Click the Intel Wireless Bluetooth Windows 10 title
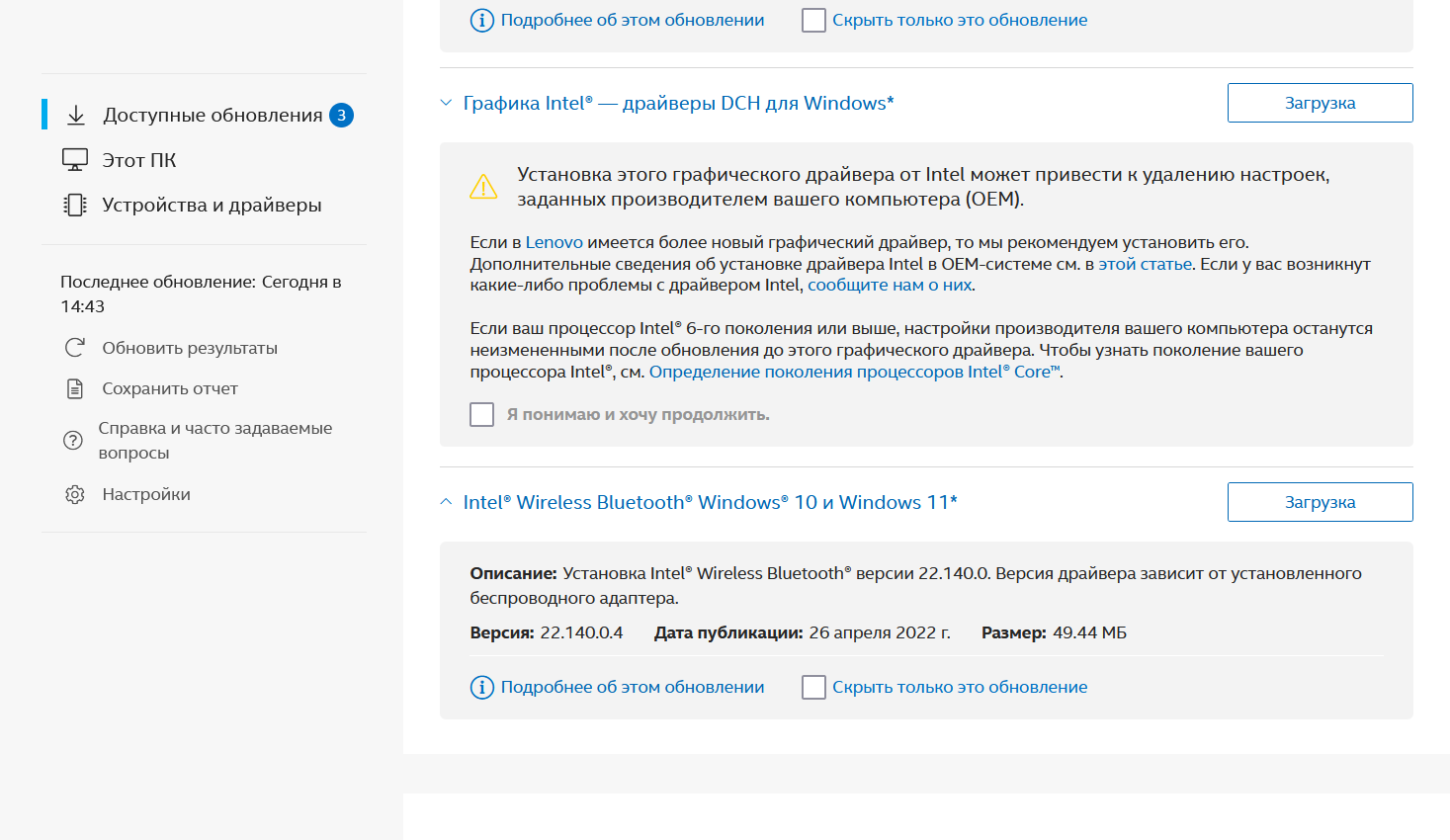1450x840 pixels. coord(710,502)
